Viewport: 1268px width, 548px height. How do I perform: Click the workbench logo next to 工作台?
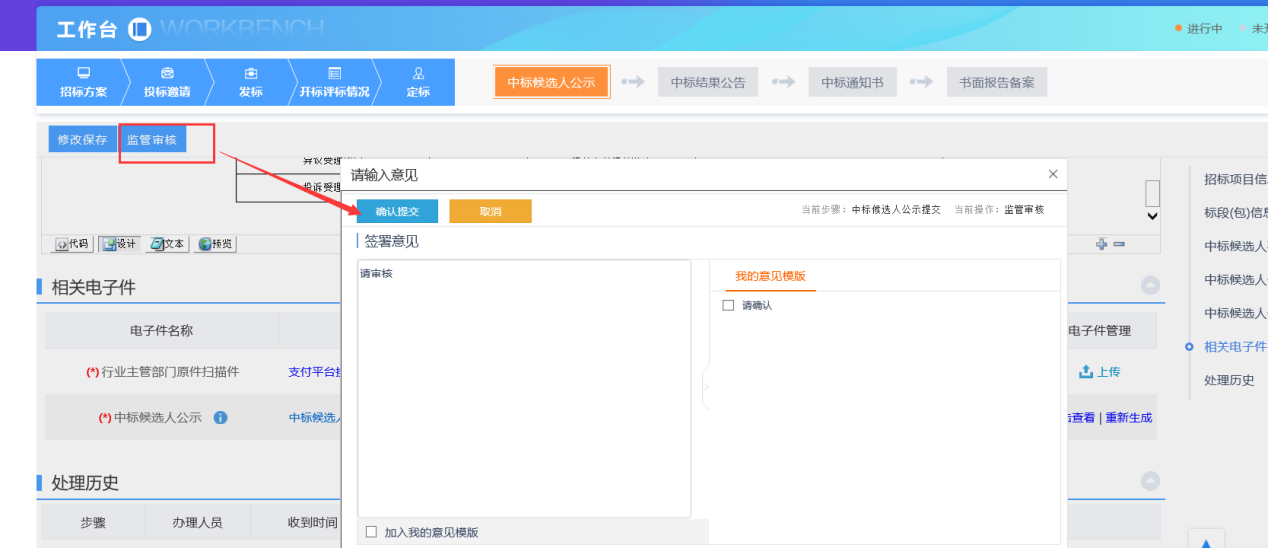click(x=140, y=29)
